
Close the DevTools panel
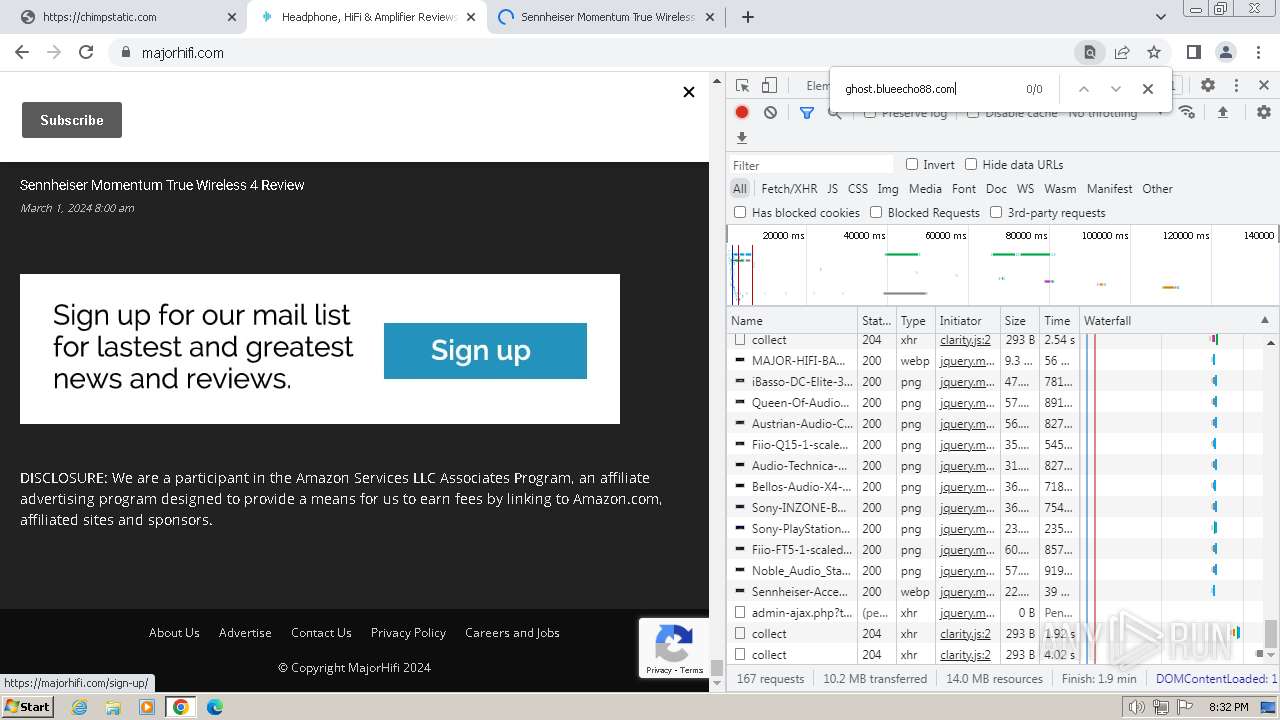tap(1264, 86)
